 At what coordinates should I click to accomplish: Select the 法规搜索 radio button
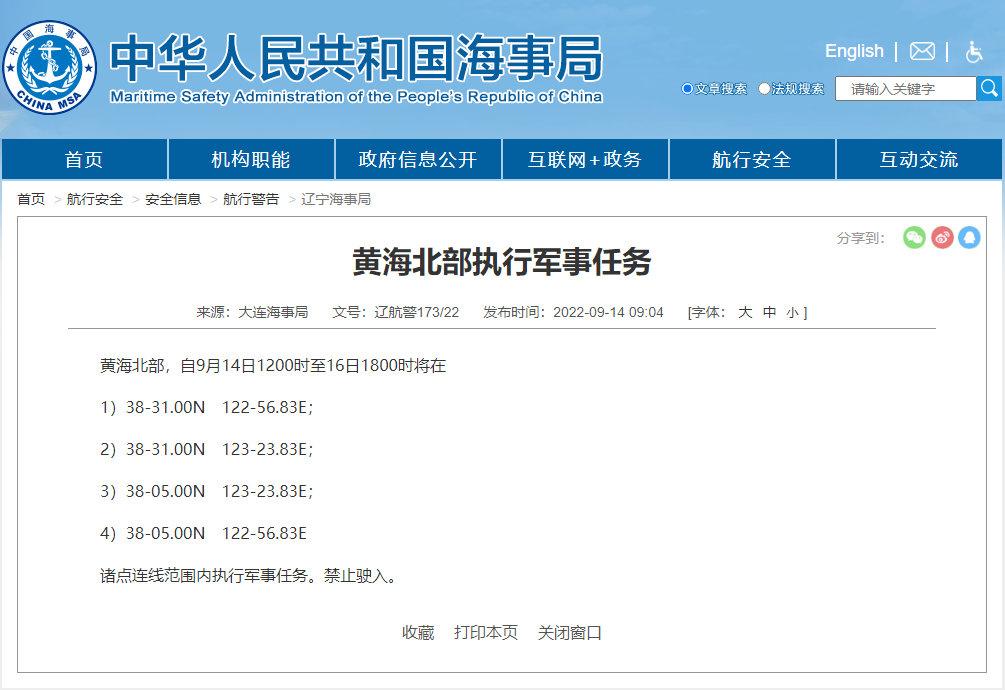764,89
